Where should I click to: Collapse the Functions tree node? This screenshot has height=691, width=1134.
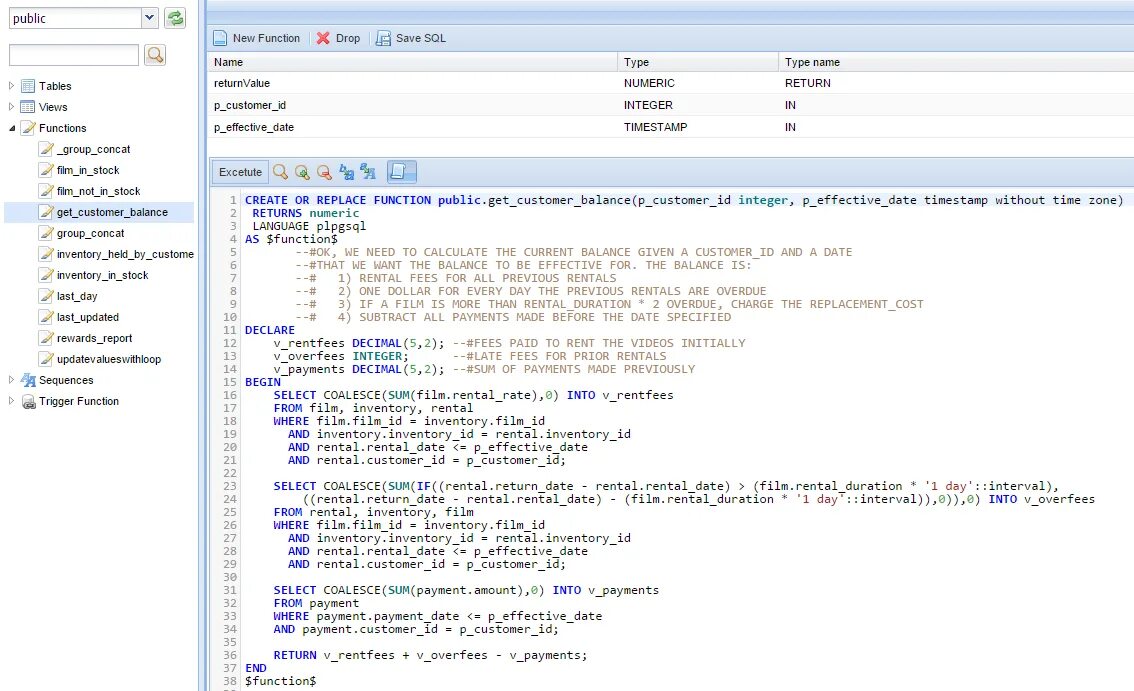[x=12, y=128]
